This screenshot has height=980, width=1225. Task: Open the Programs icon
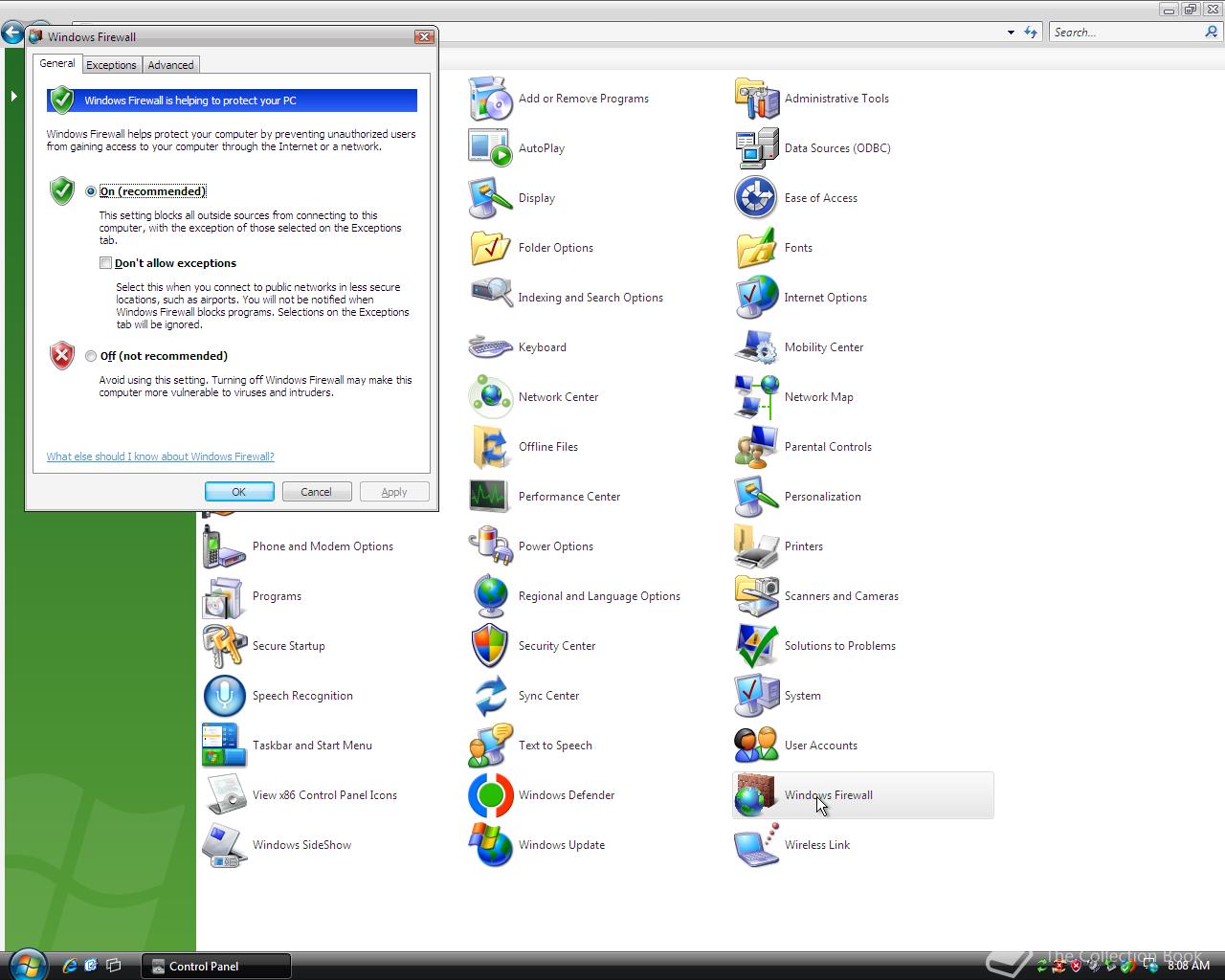(x=224, y=596)
